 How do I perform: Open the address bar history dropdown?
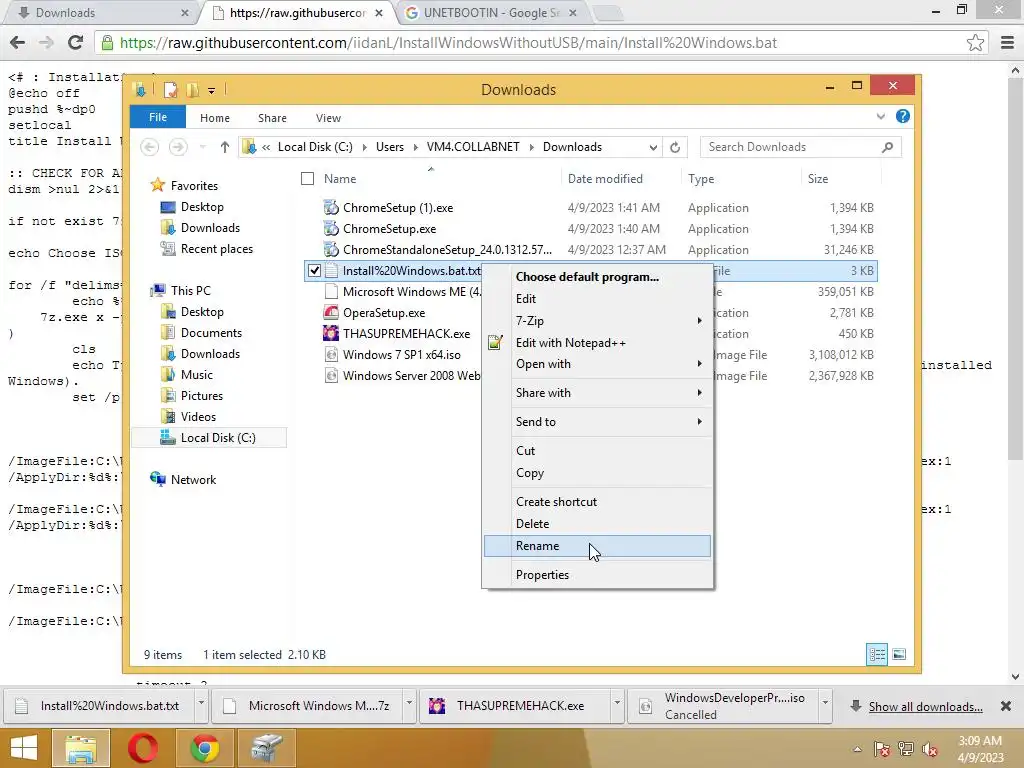(652, 148)
